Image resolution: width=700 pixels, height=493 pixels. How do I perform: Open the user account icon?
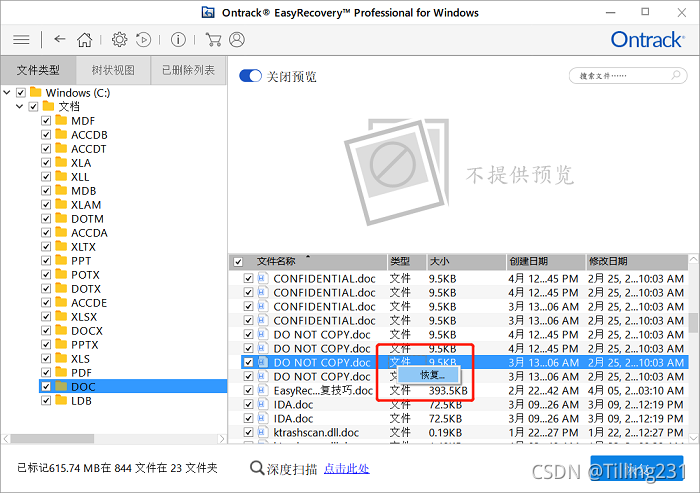click(x=237, y=40)
